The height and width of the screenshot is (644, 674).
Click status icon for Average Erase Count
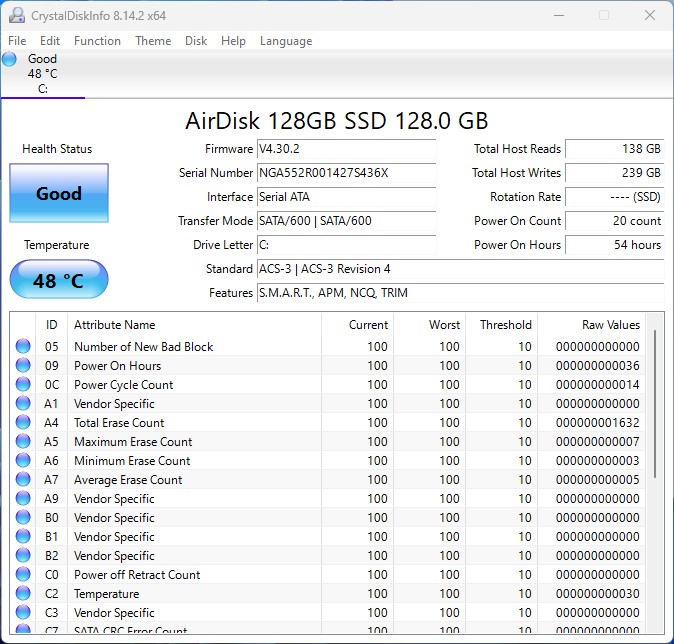coord(23,479)
